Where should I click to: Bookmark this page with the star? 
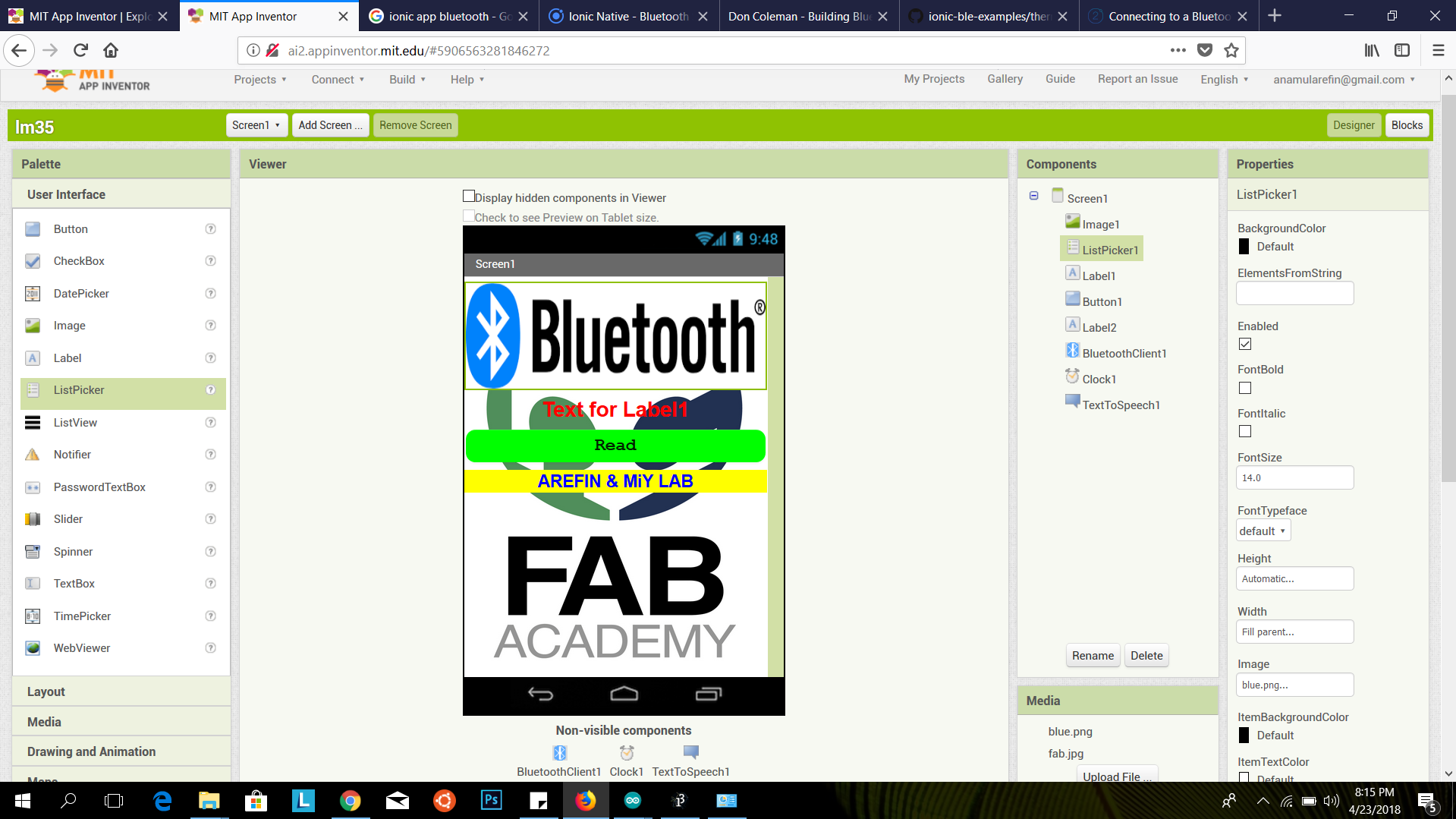(x=1231, y=50)
